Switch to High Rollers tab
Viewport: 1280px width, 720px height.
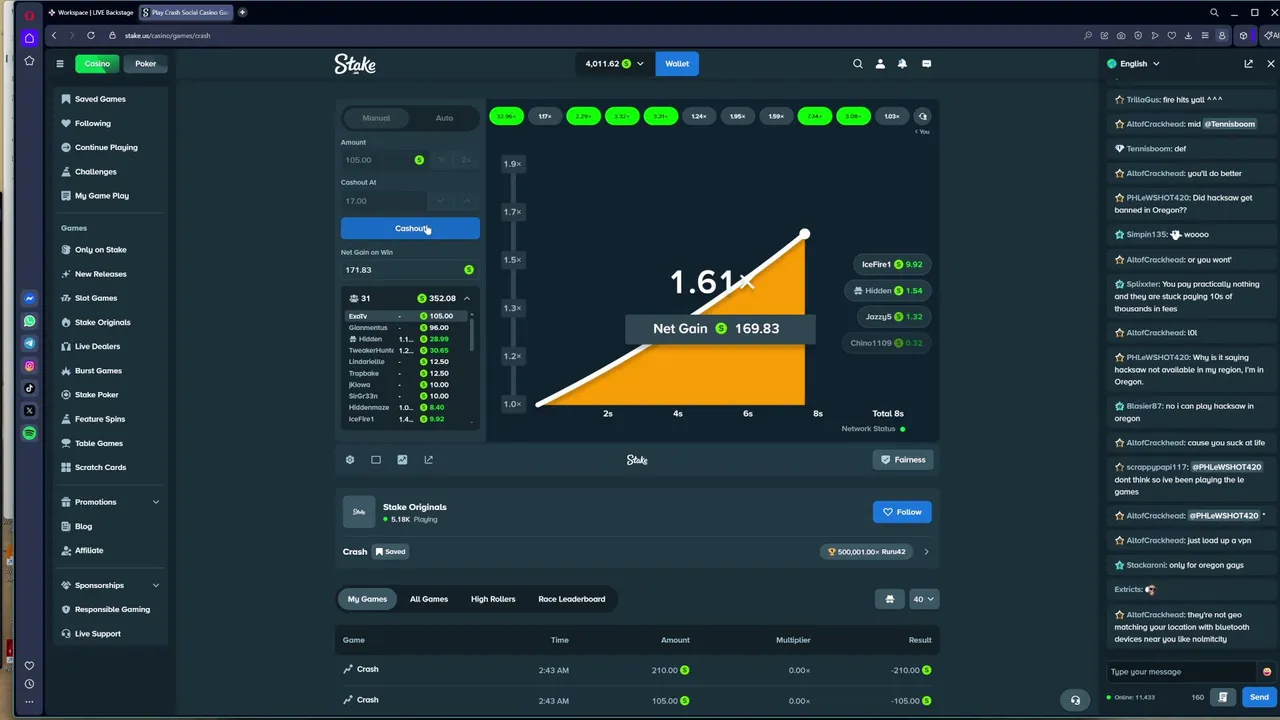[x=493, y=599]
